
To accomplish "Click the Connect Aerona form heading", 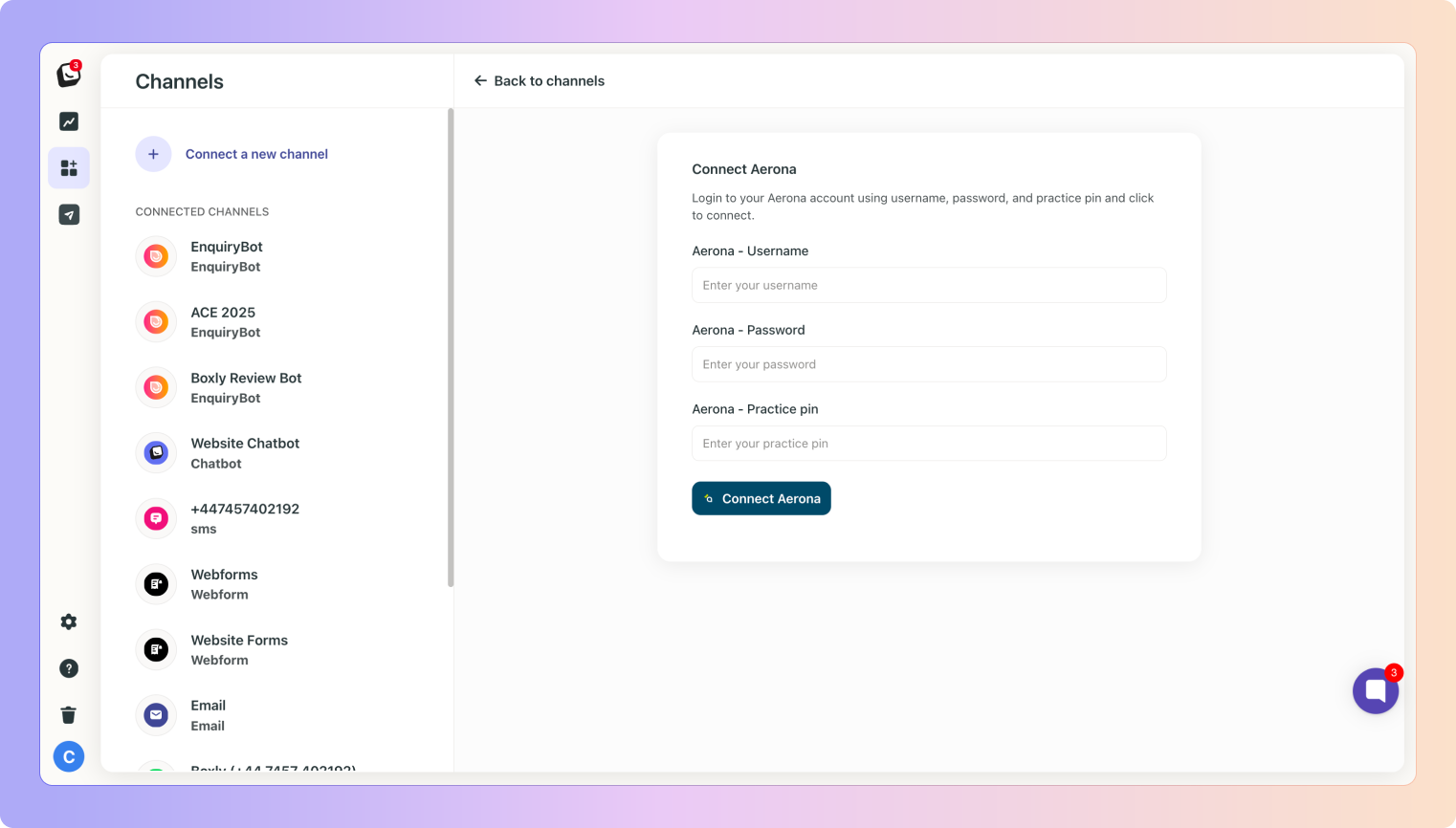I will pyautogui.click(x=744, y=169).
